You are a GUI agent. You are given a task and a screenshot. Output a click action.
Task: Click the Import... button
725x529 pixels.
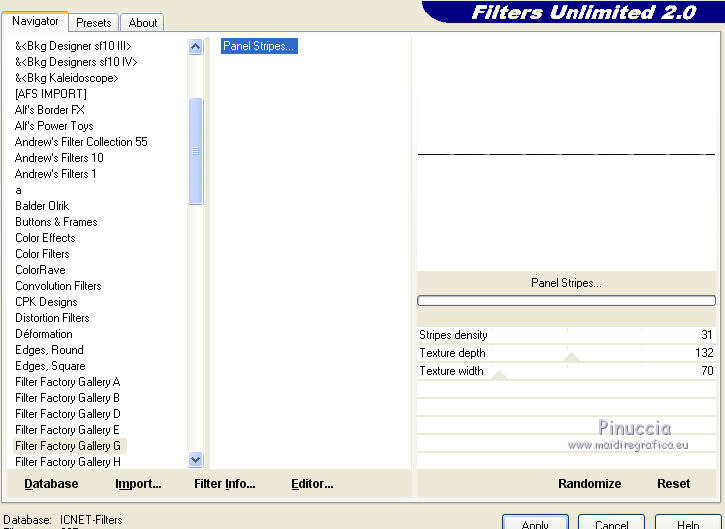tap(138, 484)
